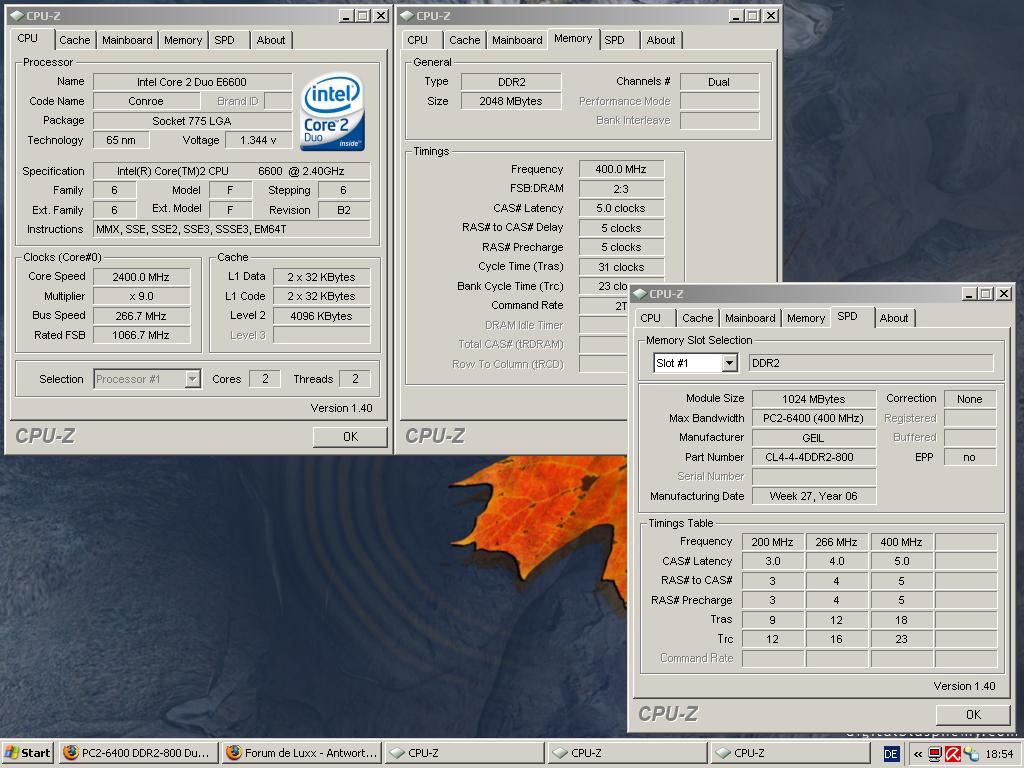Open the Processor #1 selection dropdown

tap(192, 379)
